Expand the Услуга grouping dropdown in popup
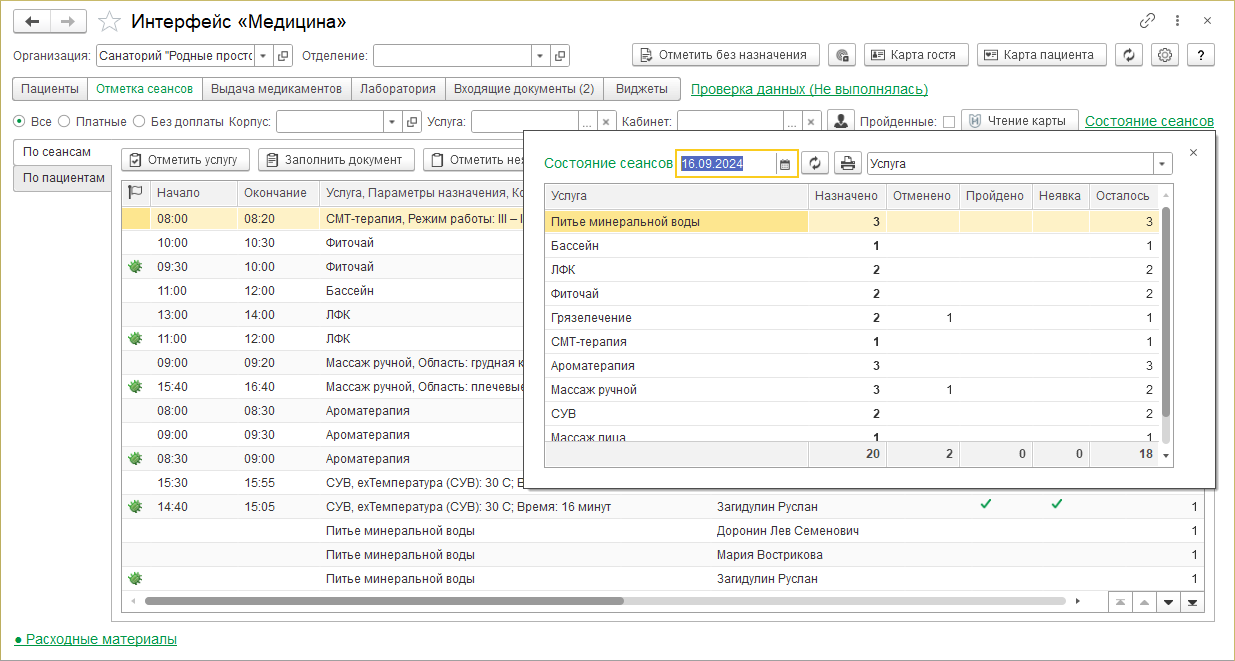 pos(1162,163)
